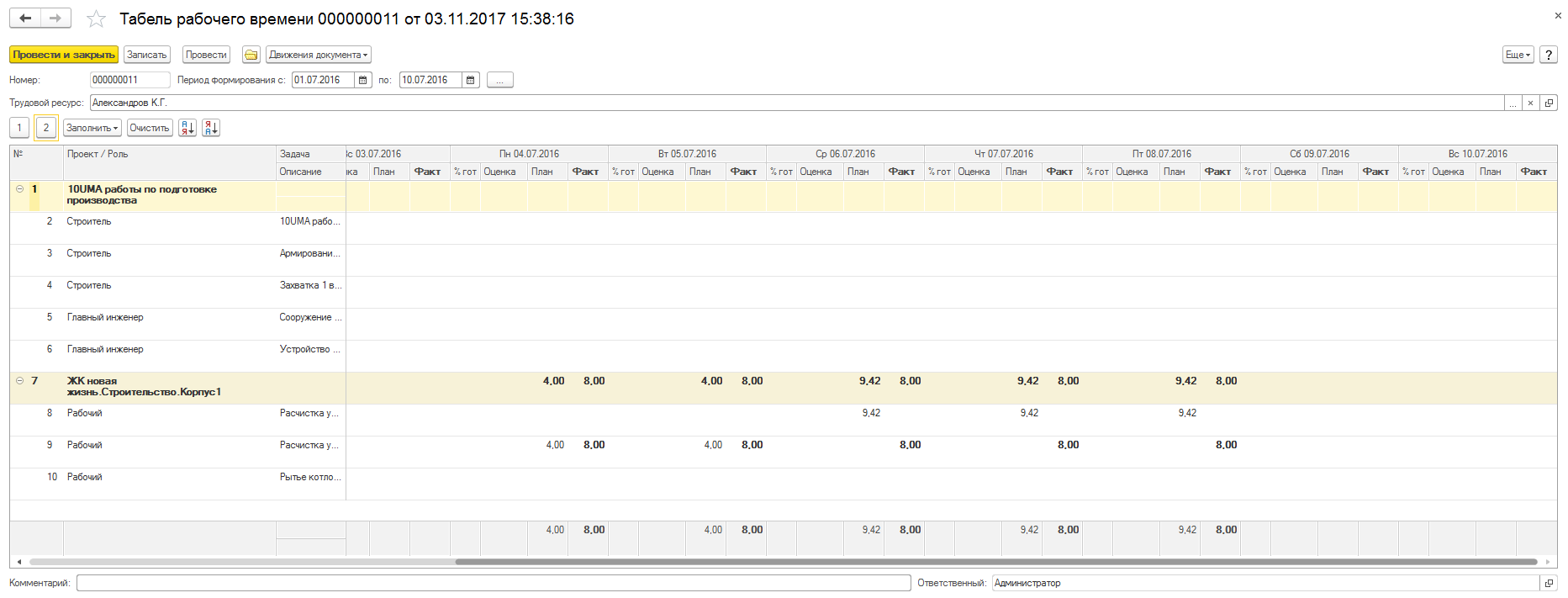Image resolution: width=1568 pixels, height=598 pixels.
Task: Edit period end date 10.07.2016
Action: point(430,80)
